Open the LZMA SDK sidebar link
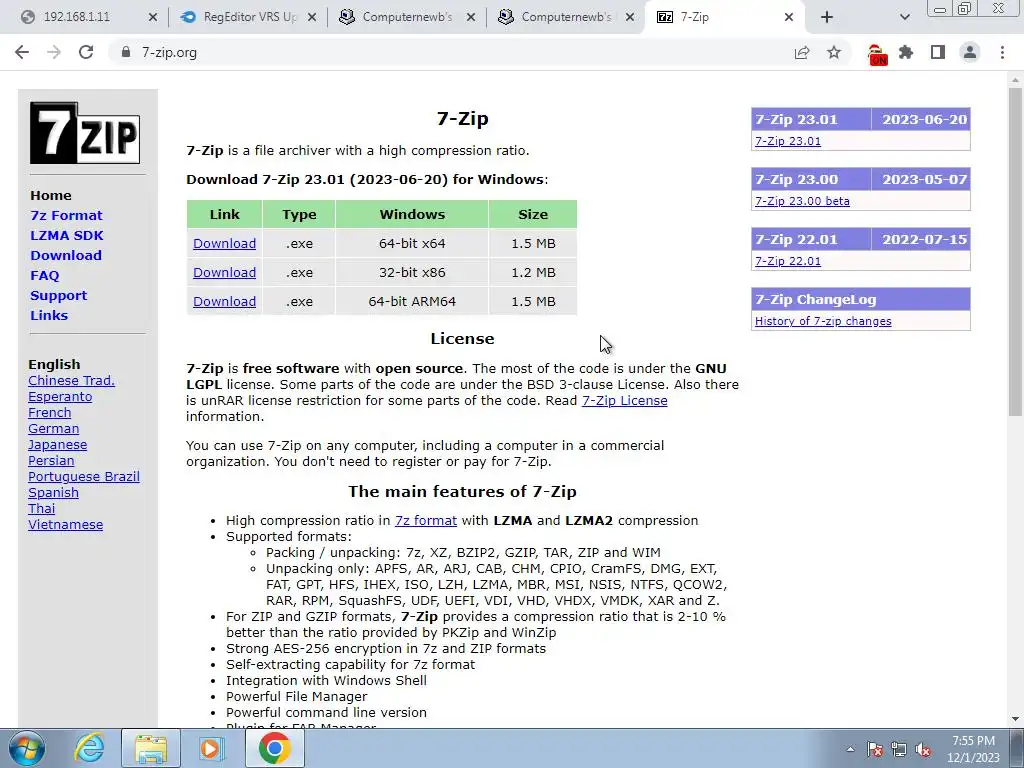 point(67,236)
